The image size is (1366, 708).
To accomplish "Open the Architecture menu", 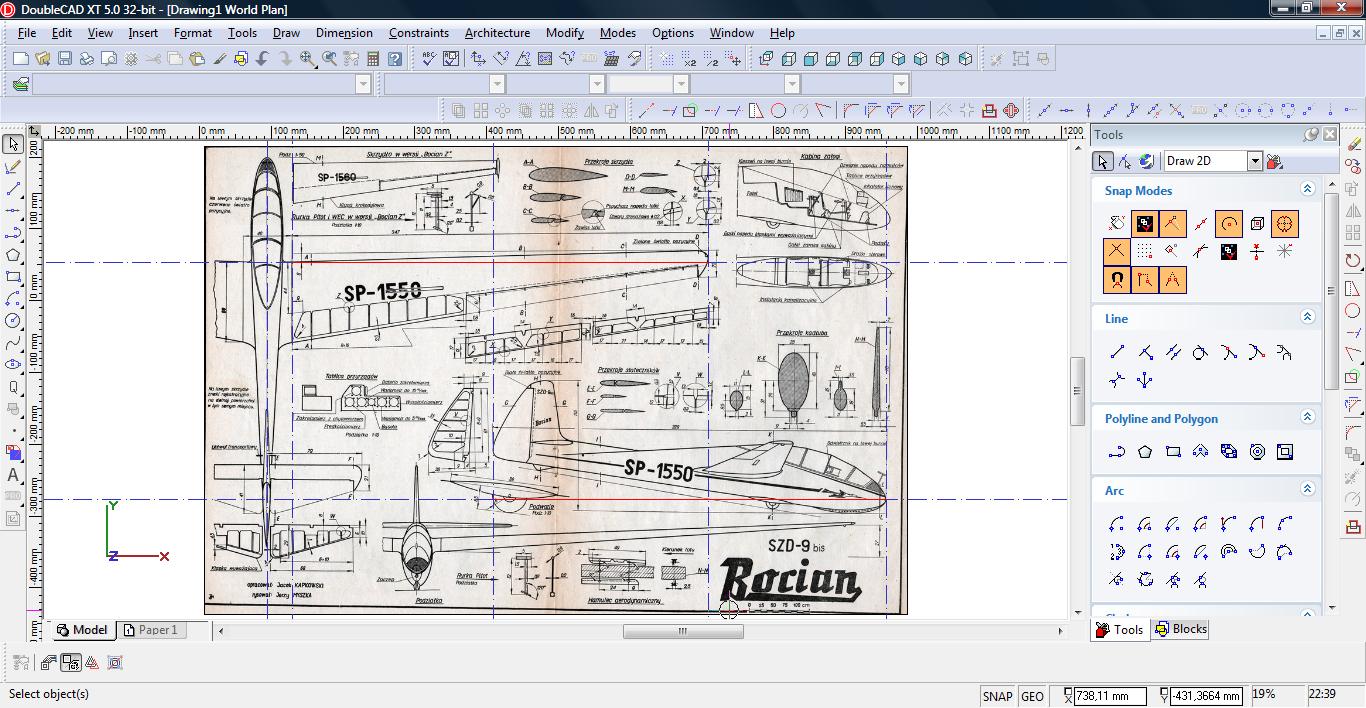I will [x=497, y=33].
